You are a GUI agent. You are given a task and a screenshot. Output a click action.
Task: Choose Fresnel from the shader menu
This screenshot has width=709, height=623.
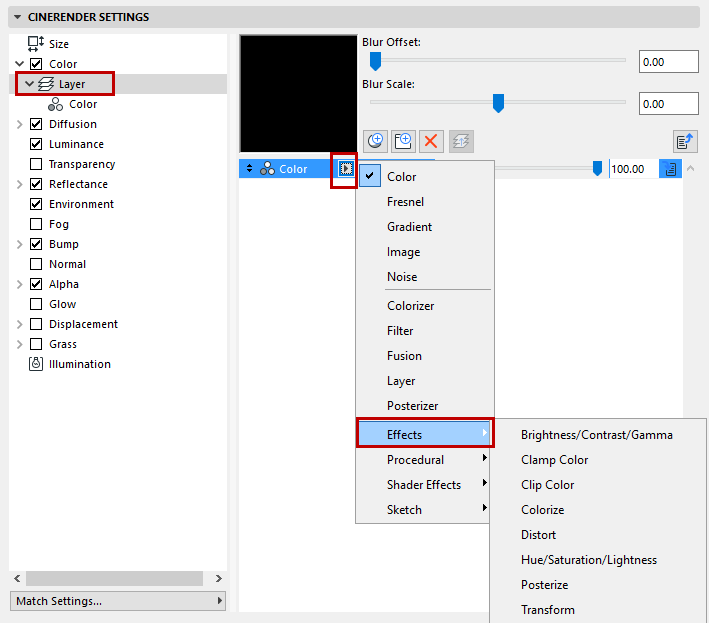click(x=425, y=202)
